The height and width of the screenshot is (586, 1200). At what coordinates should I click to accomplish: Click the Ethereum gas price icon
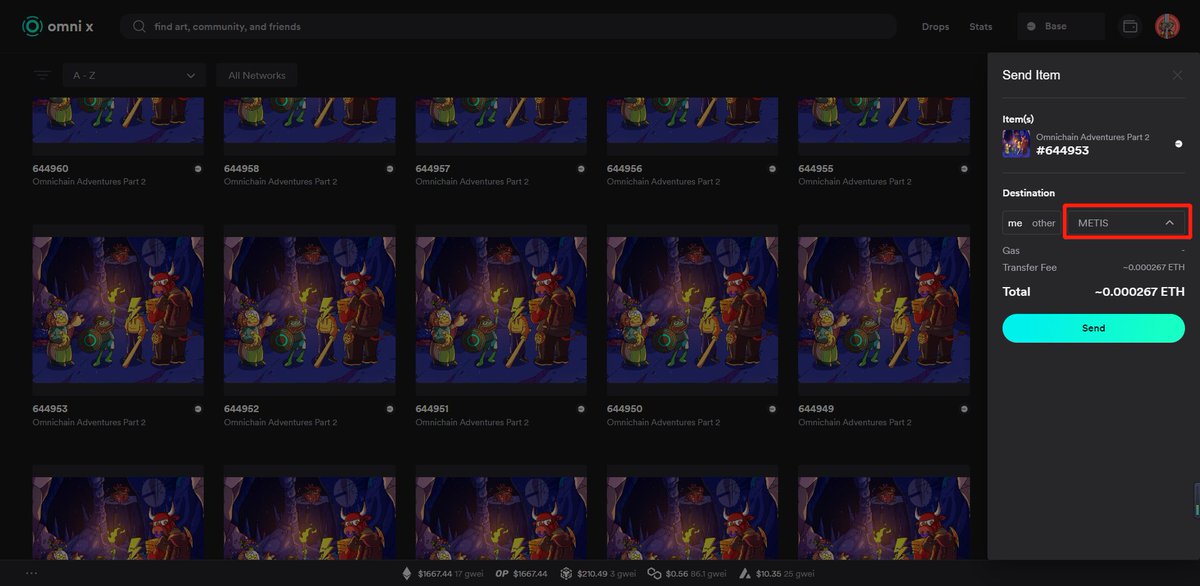pos(406,574)
